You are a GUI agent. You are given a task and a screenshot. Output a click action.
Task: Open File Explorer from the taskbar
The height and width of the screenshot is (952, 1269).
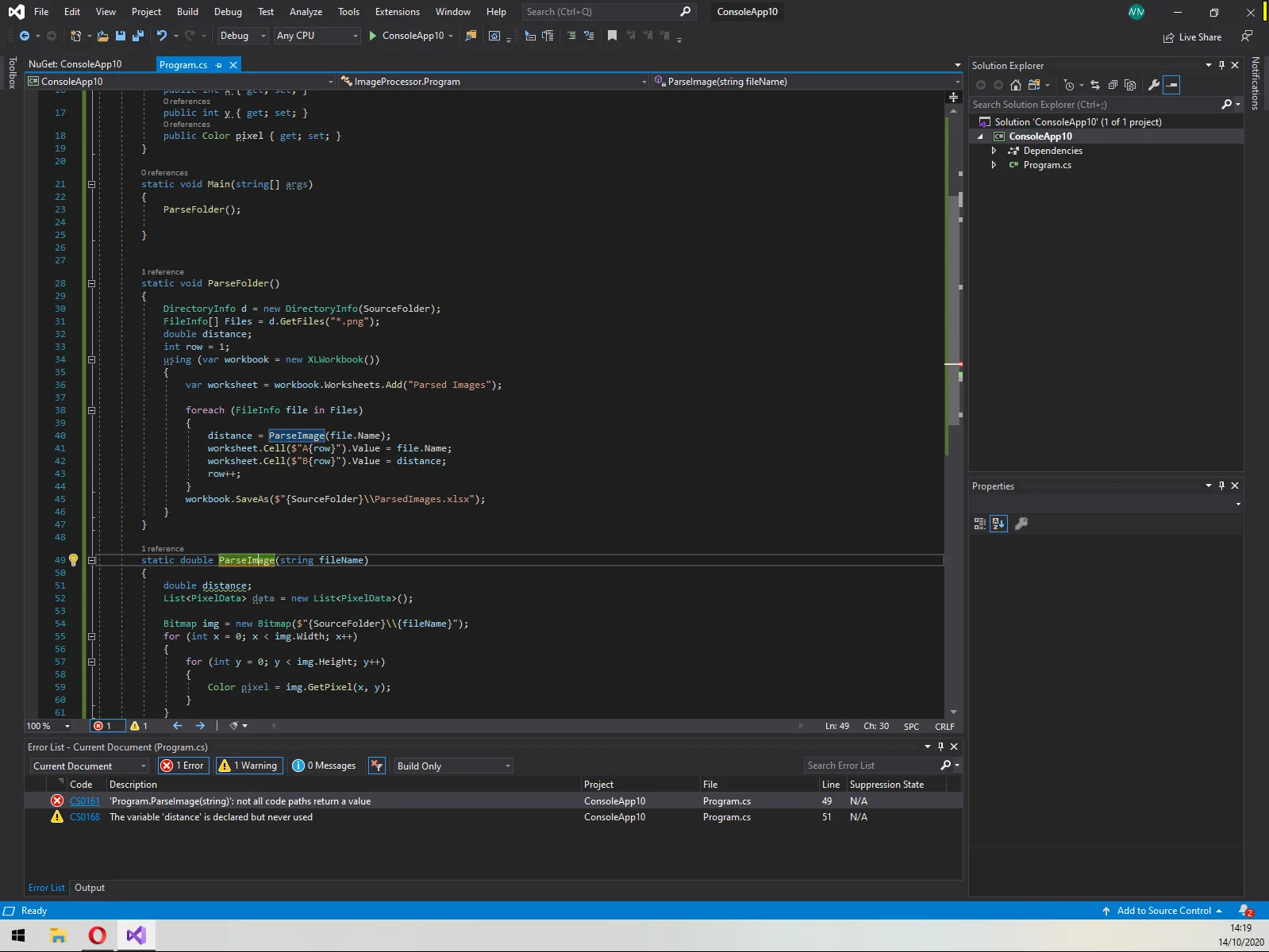tap(58, 935)
